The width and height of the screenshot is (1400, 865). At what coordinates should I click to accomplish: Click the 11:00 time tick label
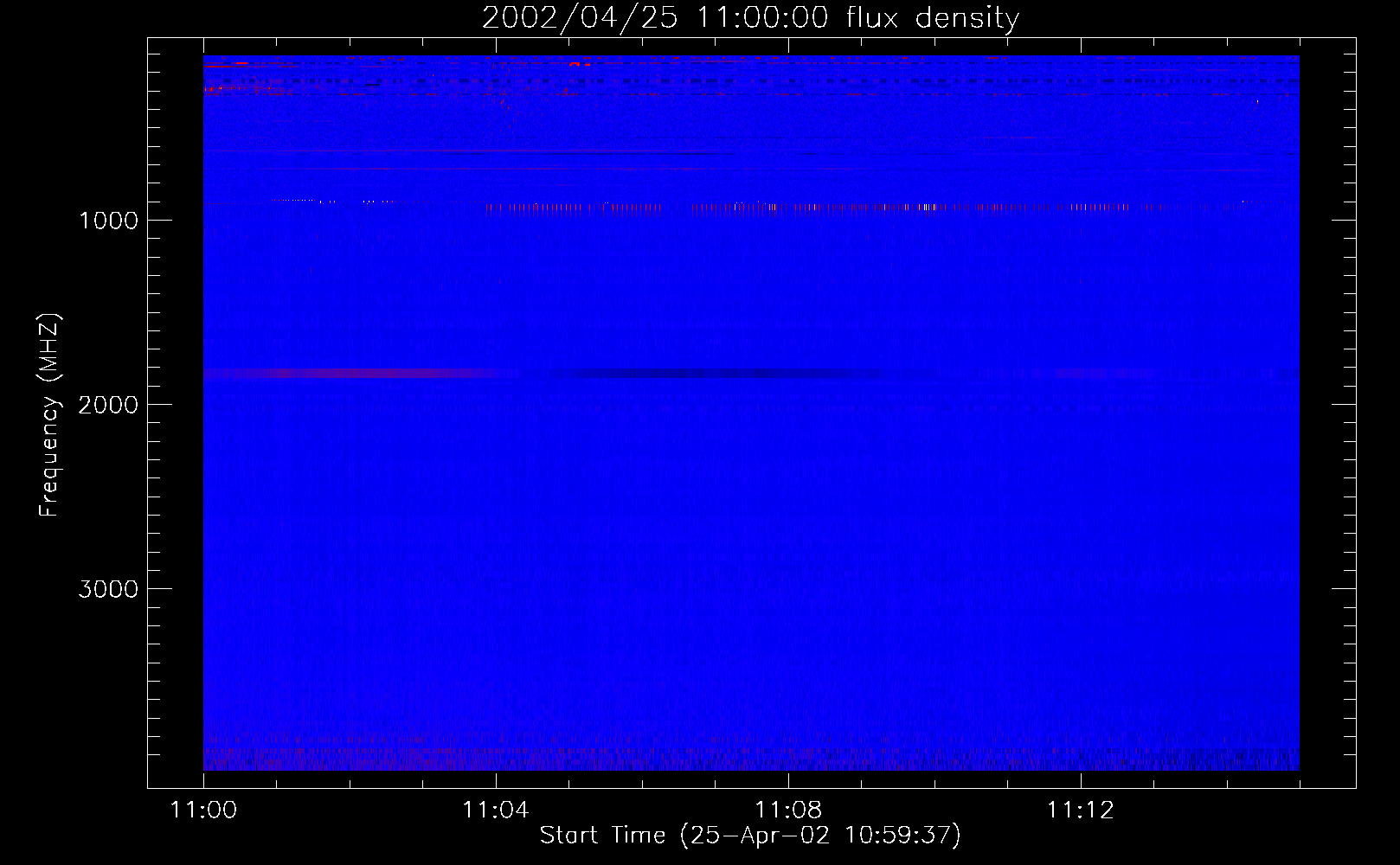pos(203,810)
